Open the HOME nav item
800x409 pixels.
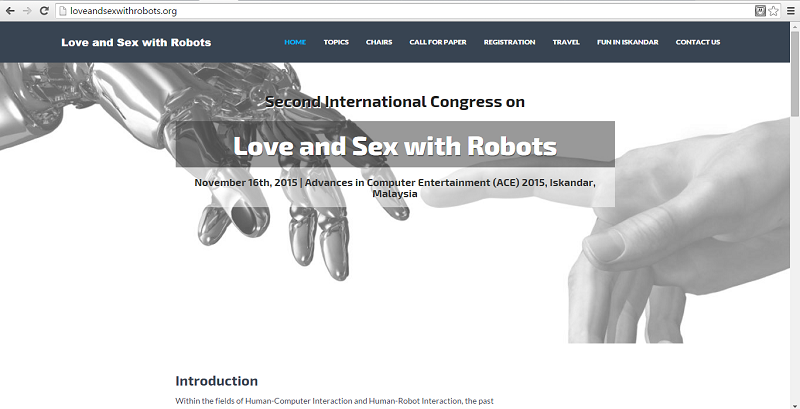(x=295, y=42)
